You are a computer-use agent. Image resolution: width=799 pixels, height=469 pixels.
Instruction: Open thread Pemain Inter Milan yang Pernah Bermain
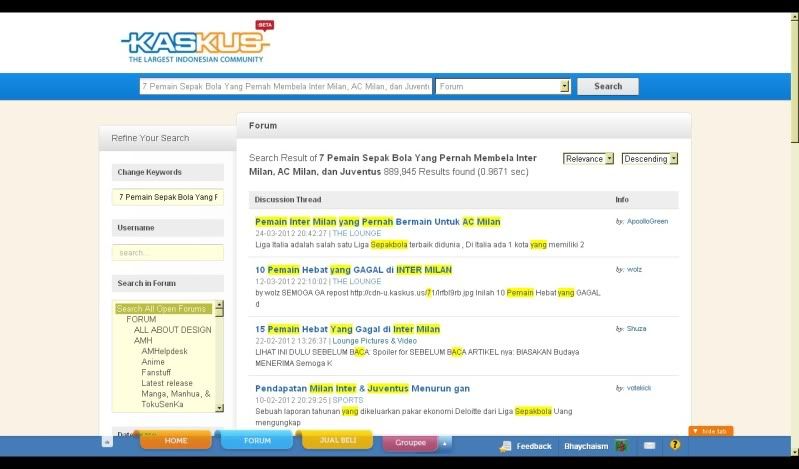378,222
